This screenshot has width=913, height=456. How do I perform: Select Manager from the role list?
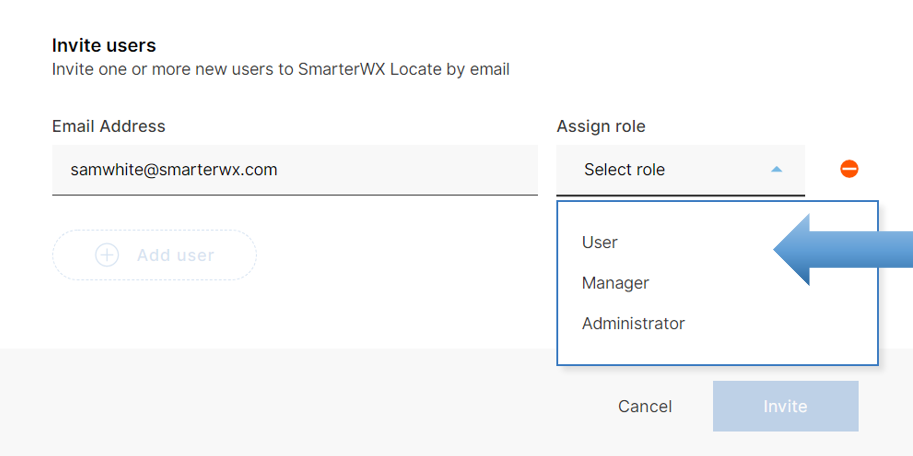[615, 283]
